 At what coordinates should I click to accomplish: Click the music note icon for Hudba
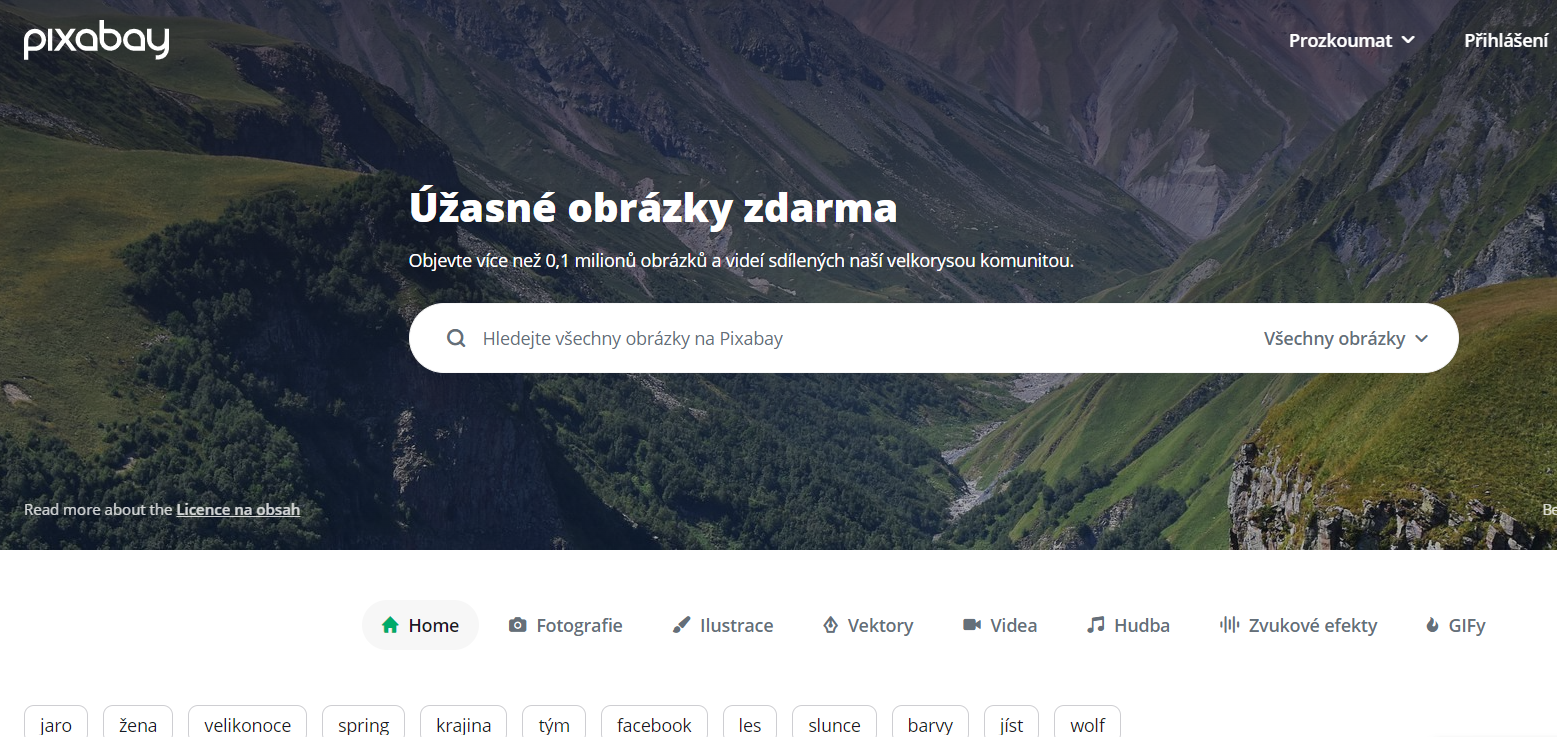point(1096,625)
